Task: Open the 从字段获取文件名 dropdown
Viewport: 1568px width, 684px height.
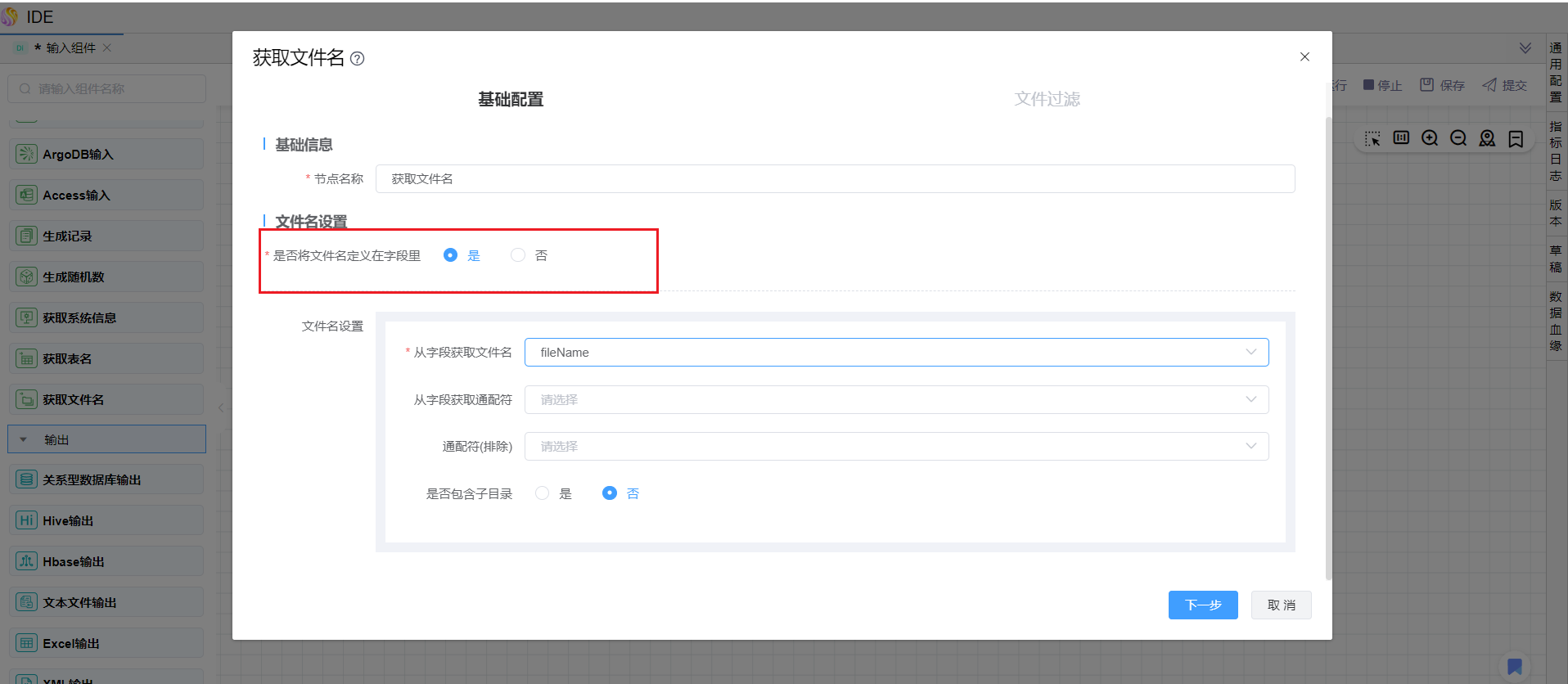Action: [x=896, y=353]
